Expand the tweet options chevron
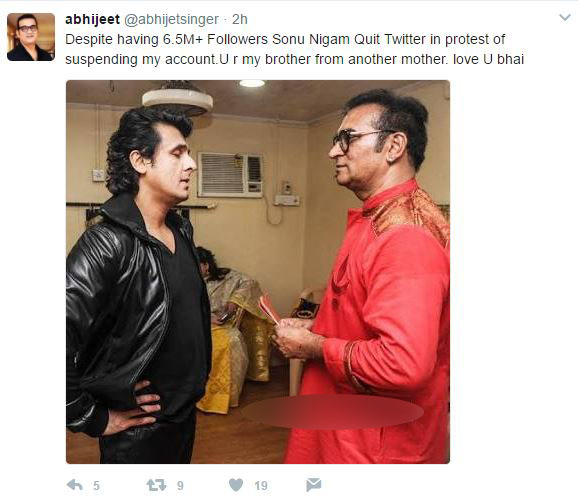Screen dimensions: 578x502 point(565,18)
